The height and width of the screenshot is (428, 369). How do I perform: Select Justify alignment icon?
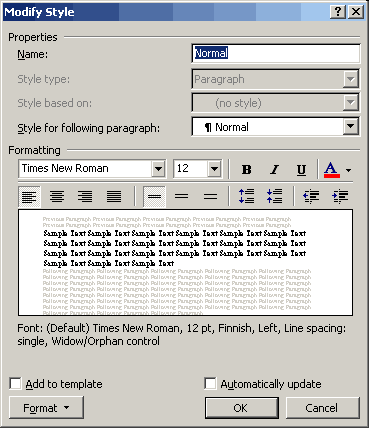point(114,196)
